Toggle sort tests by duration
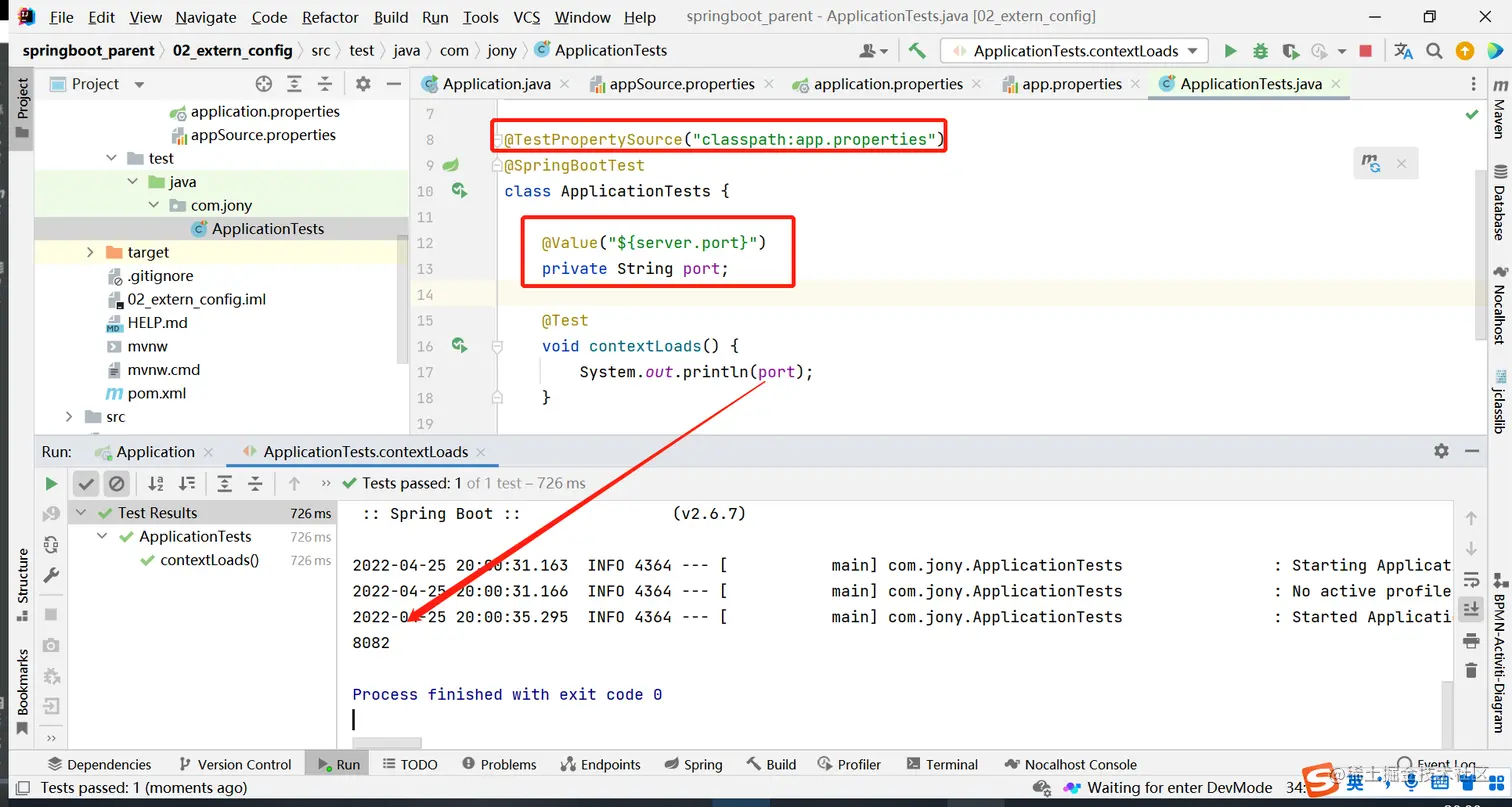This screenshot has width=1512, height=807. (187, 484)
